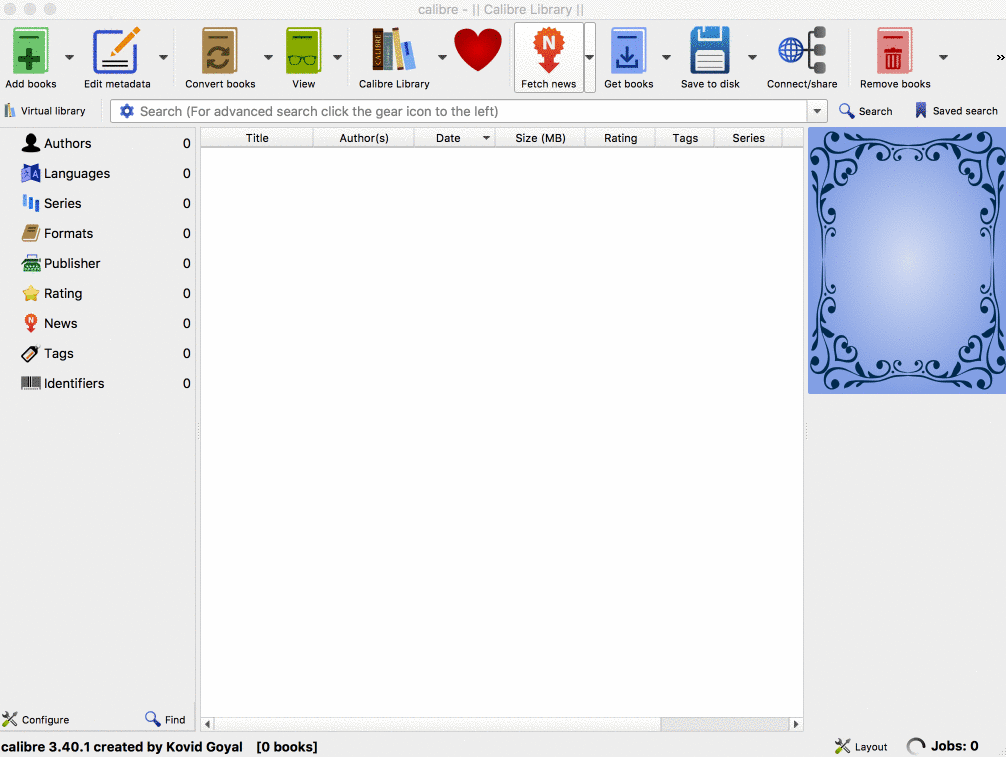The height and width of the screenshot is (757, 1006).
Task: Expand the Add books dropdown arrow
Action: (x=69, y=57)
